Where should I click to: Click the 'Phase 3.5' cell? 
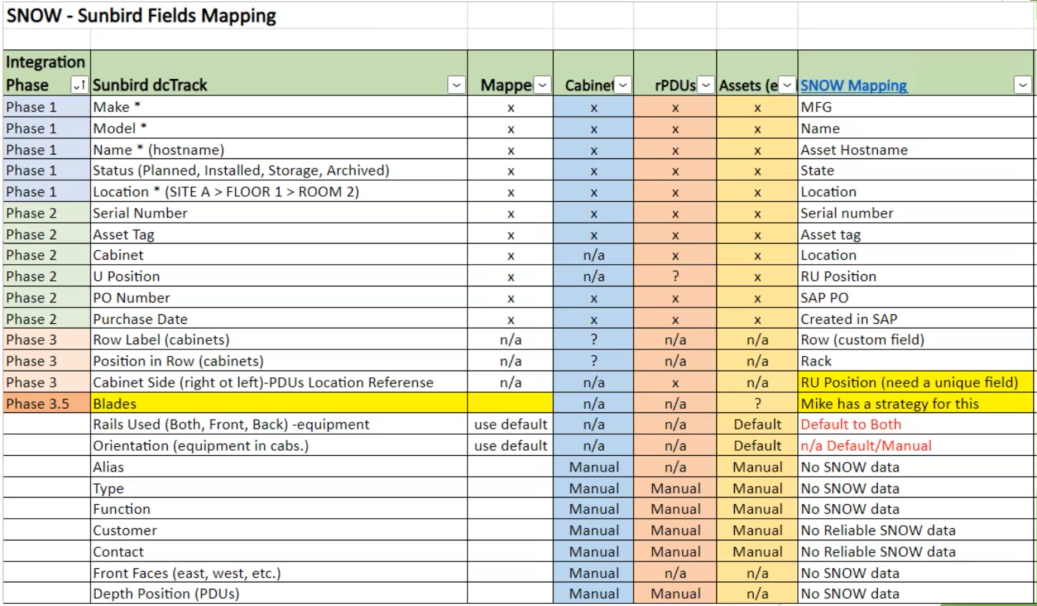point(46,403)
